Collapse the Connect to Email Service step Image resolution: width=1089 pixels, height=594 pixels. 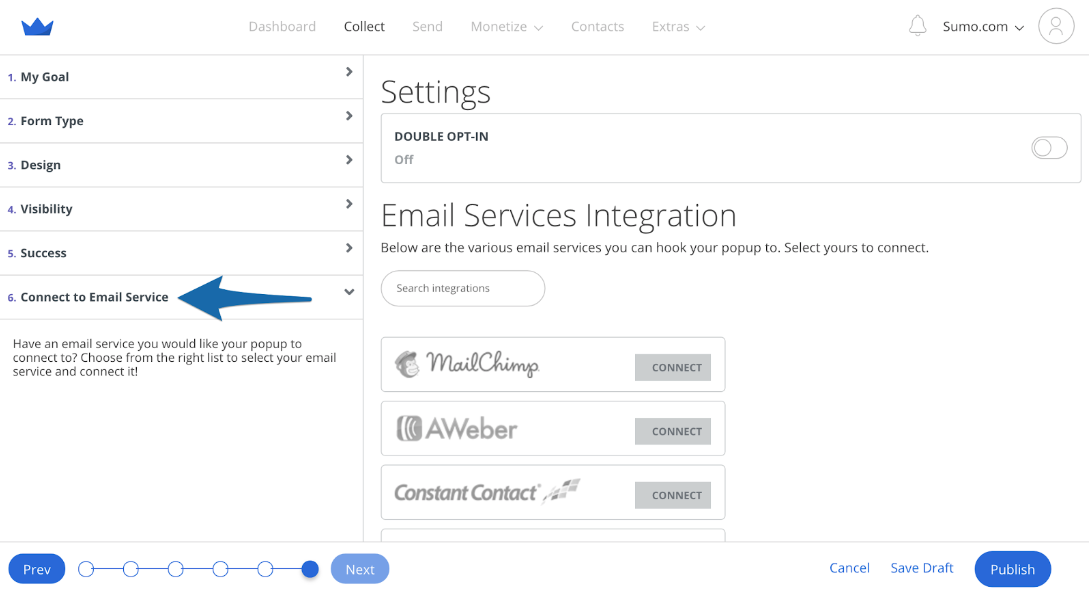tap(181, 297)
